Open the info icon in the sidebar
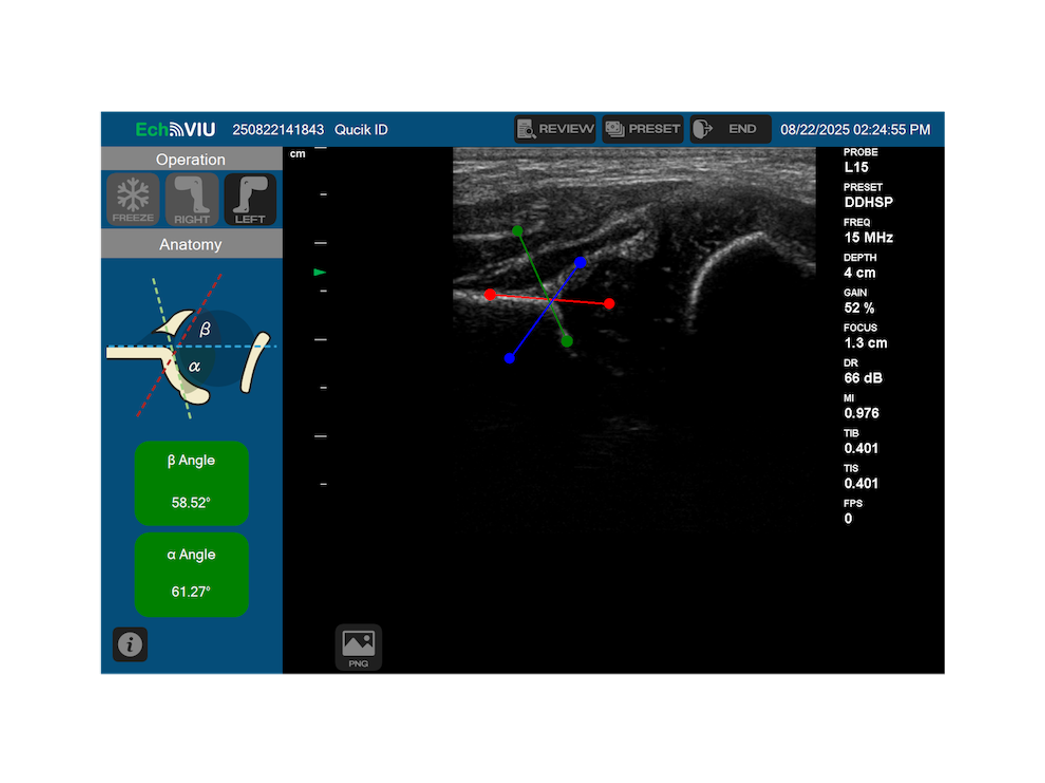This screenshot has width=1045, height=783. (130, 645)
